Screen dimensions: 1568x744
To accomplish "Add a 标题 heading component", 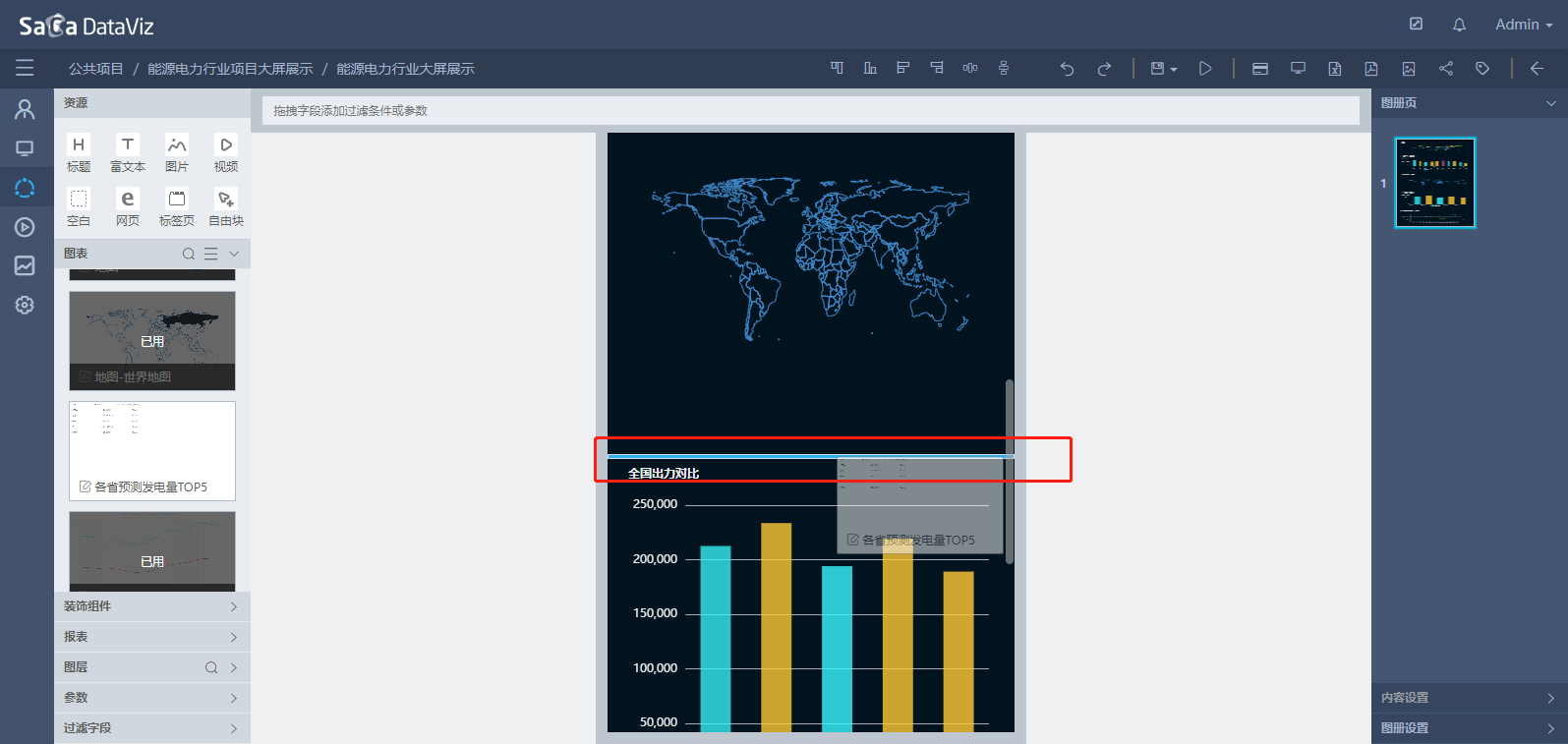I will pyautogui.click(x=79, y=153).
